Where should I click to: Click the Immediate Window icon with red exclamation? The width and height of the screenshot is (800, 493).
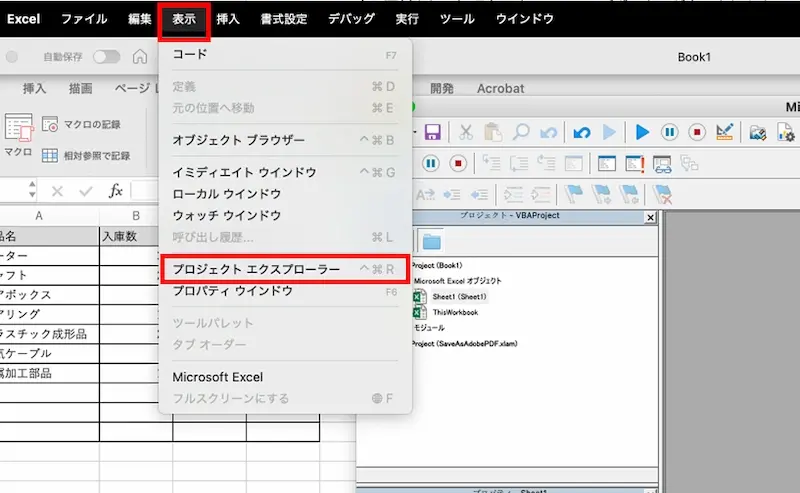pyautogui.click(x=635, y=164)
